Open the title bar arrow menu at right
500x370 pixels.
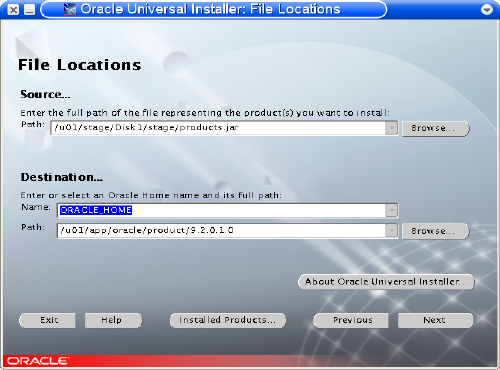487,9
